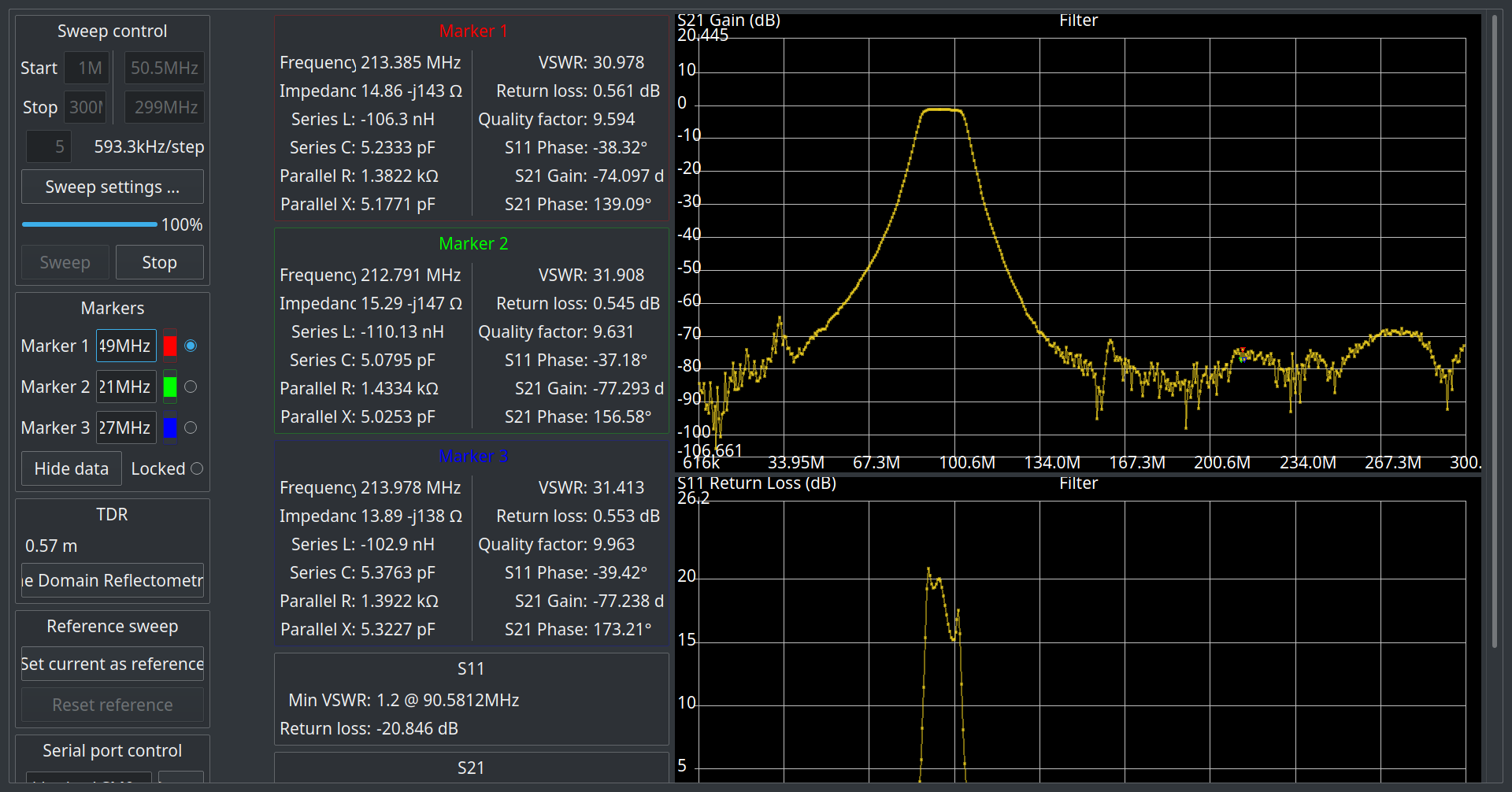Edit the segments count field showing 5

[49, 146]
